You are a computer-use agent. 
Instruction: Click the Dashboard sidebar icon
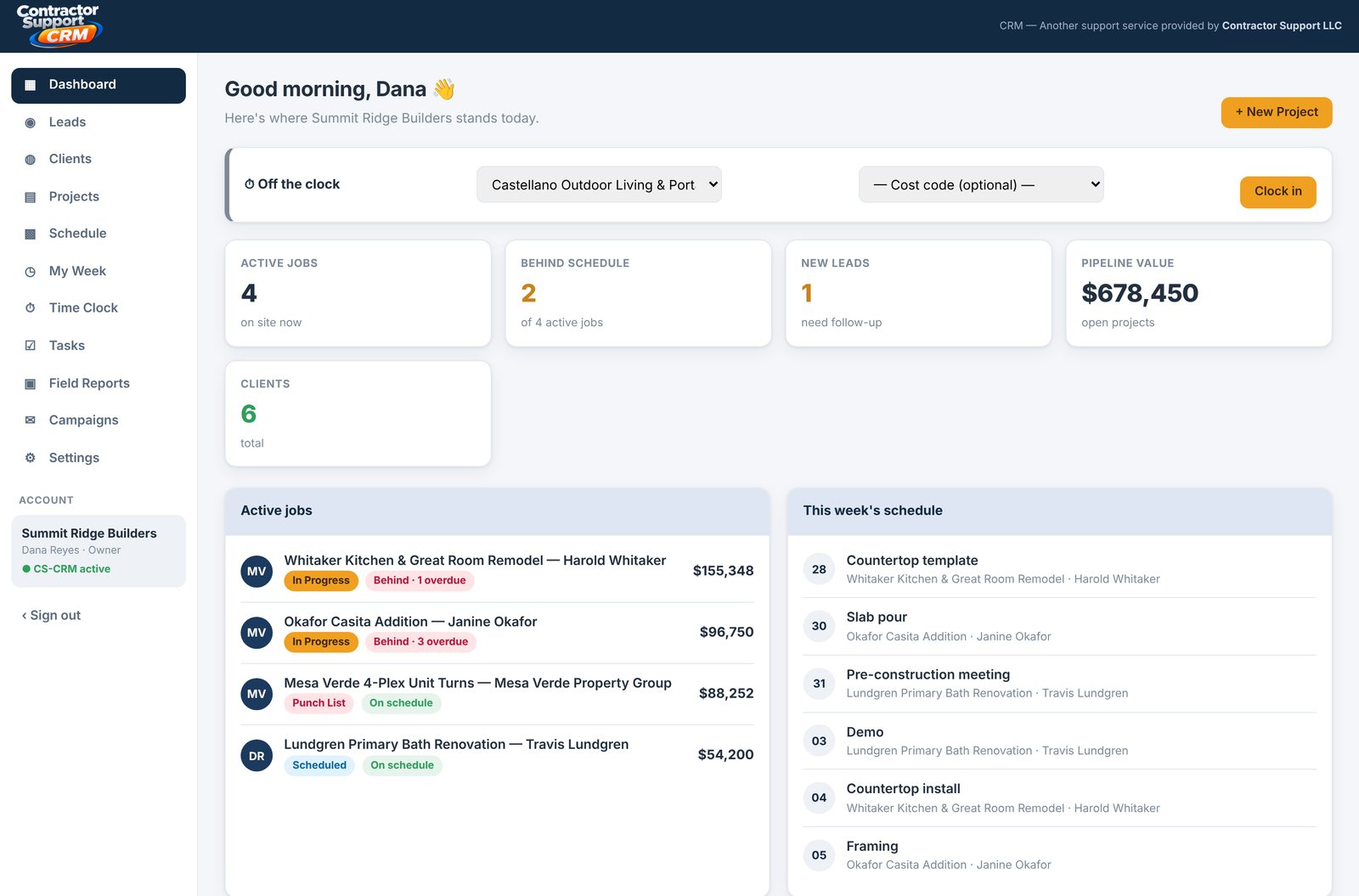click(31, 85)
